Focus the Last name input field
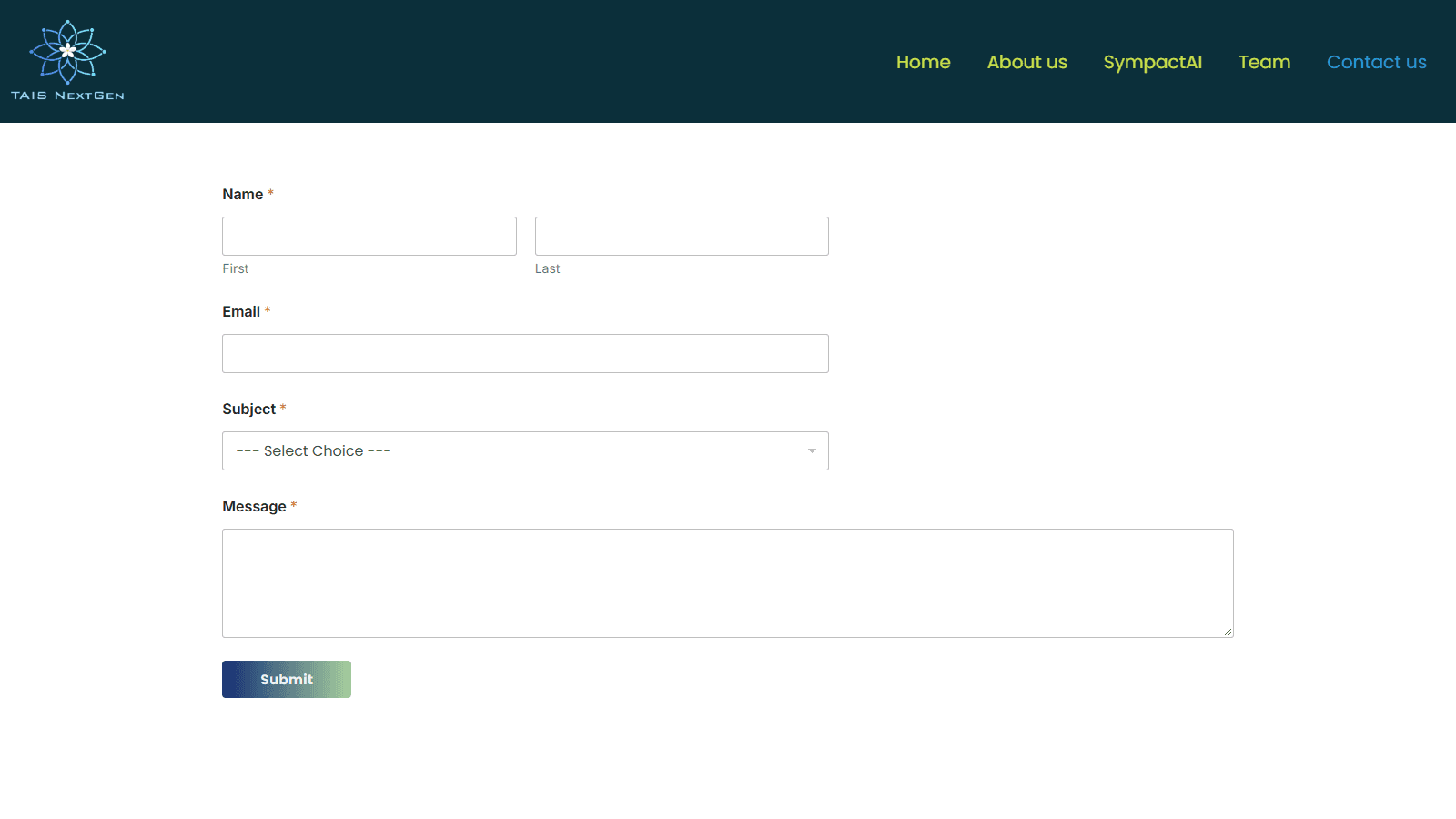Screen dimensions: 1456x819 point(682,236)
